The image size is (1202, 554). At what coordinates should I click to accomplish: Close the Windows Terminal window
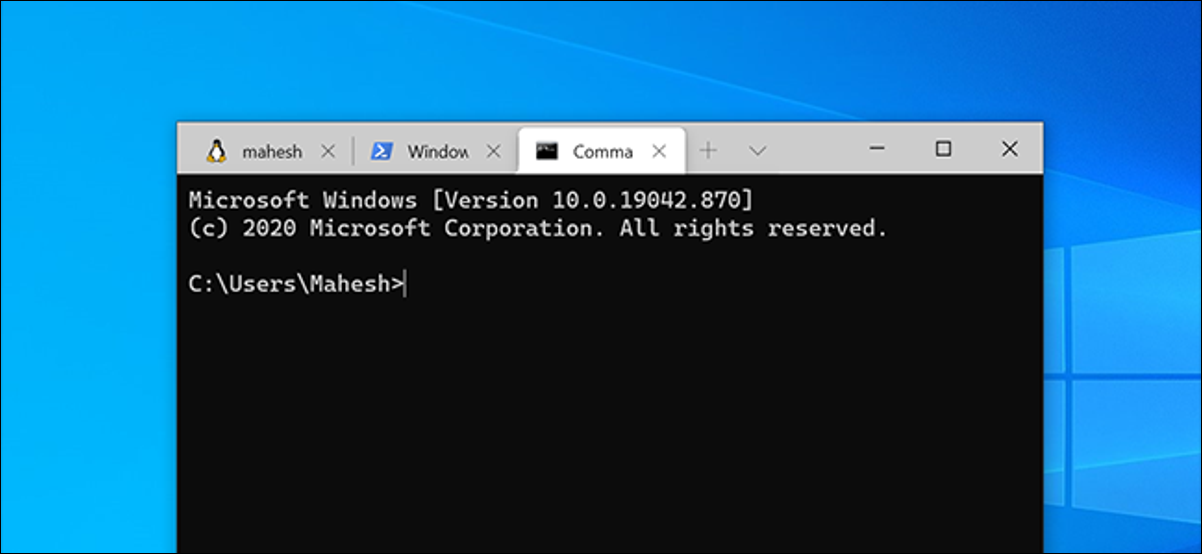pyautogui.click(x=1009, y=149)
